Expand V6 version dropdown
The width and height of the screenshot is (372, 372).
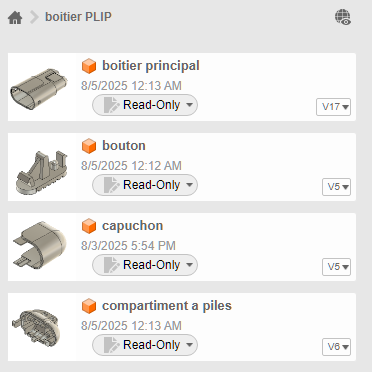point(336,347)
